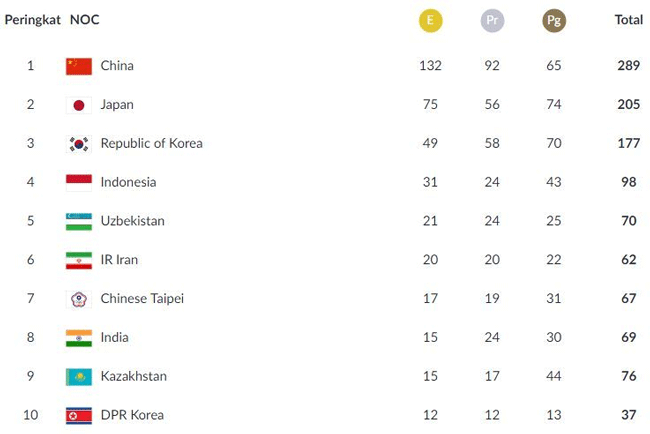The image size is (650, 434).
Task: Click China's total of 289
Action: (628, 66)
